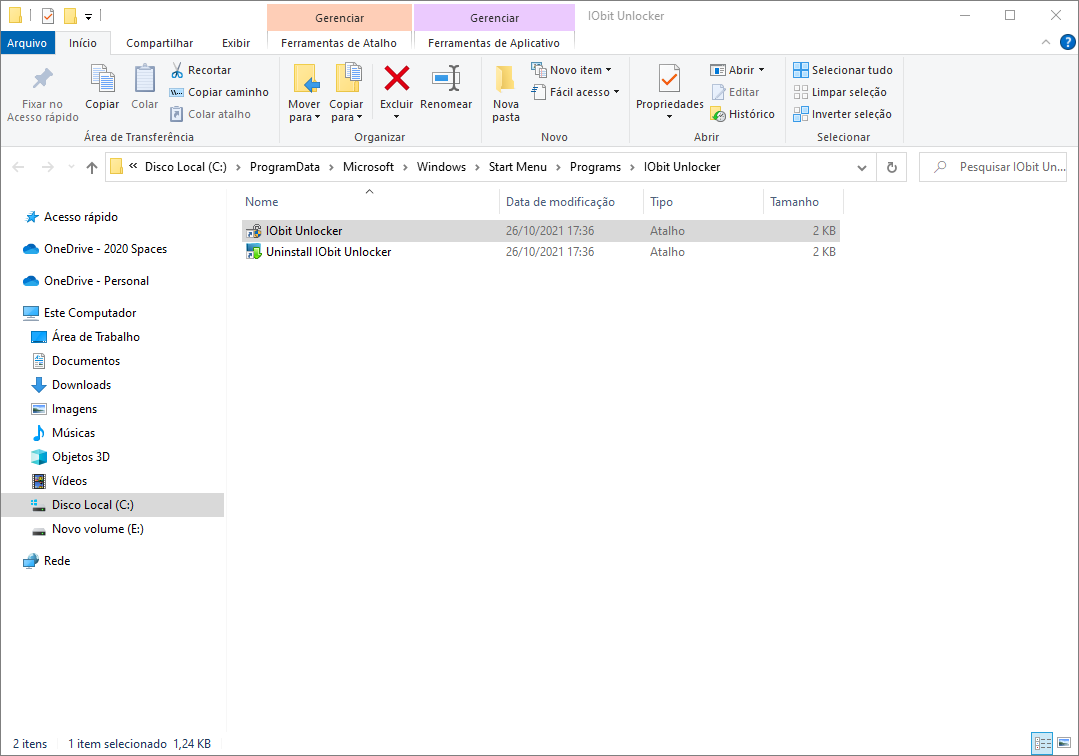1079x756 pixels.
Task: Click Programs in the address path
Action: pos(595,167)
